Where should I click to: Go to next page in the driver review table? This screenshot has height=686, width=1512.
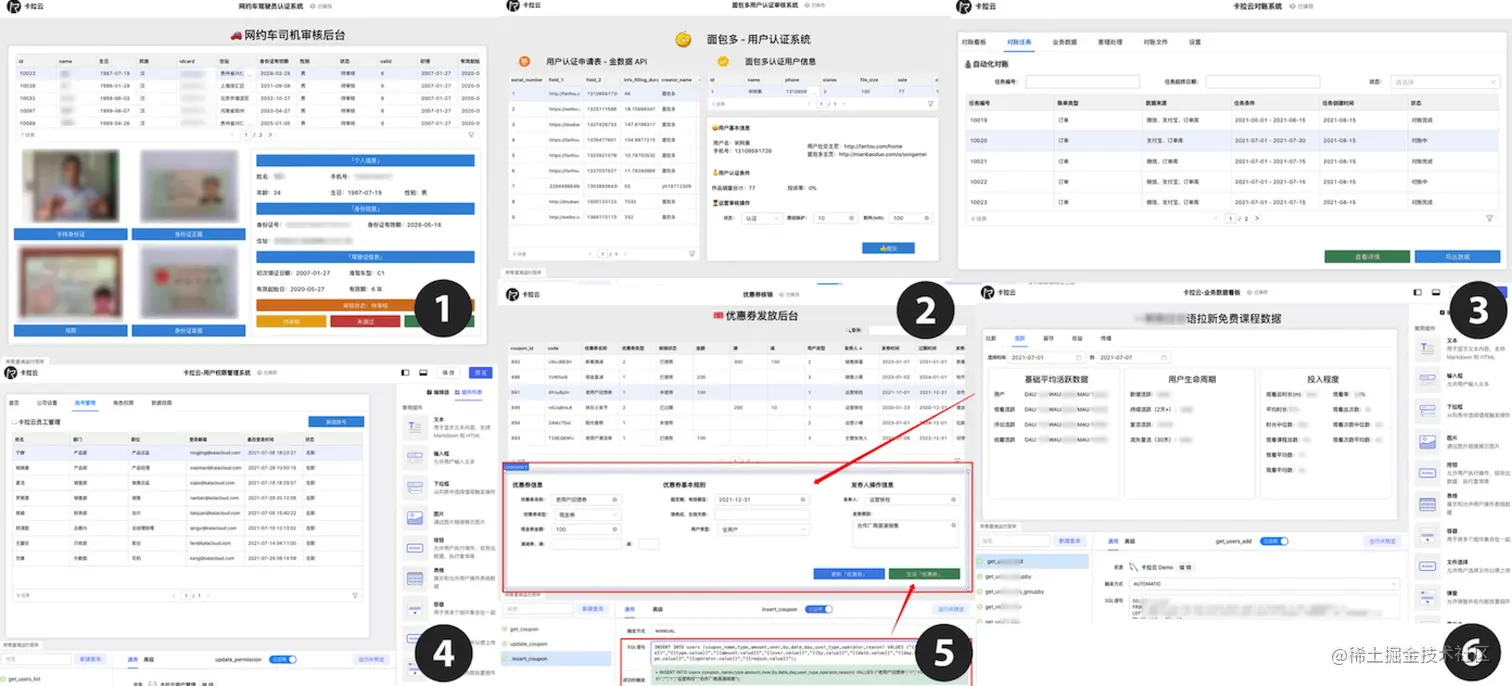click(x=269, y=134)
